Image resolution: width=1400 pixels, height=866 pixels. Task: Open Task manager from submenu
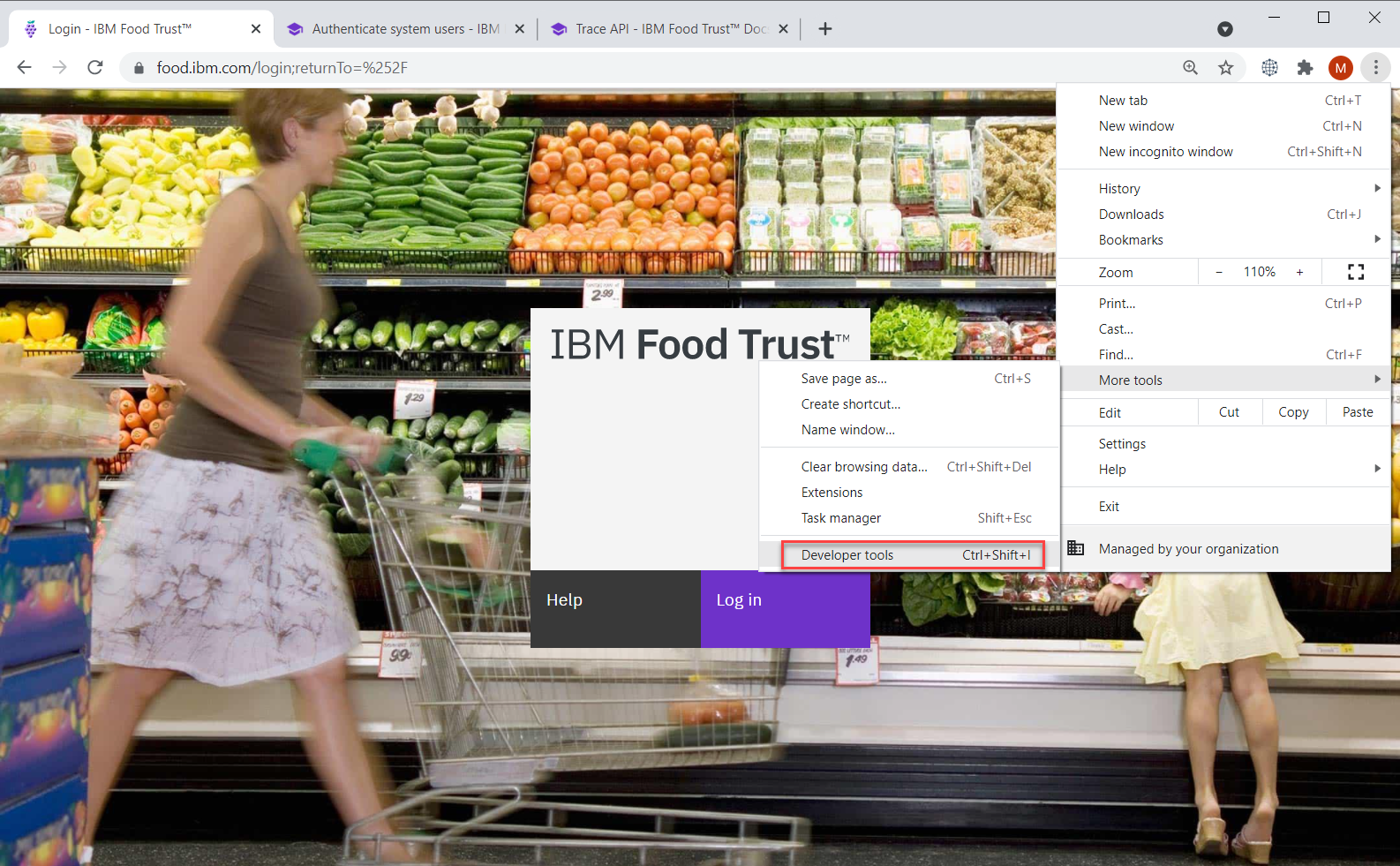[x=909, y=518]
